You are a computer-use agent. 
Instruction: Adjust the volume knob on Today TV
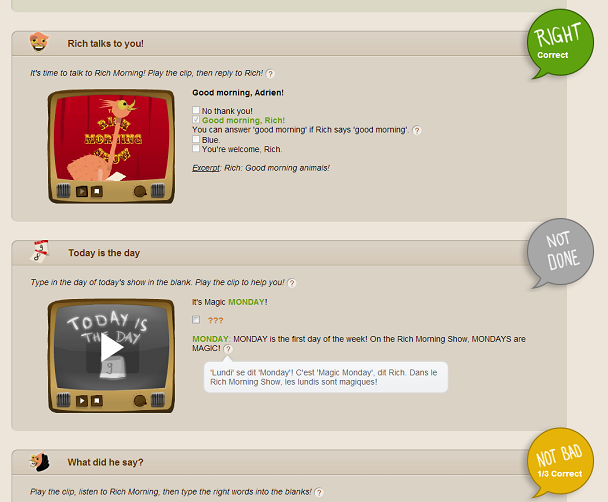(140, 400)
